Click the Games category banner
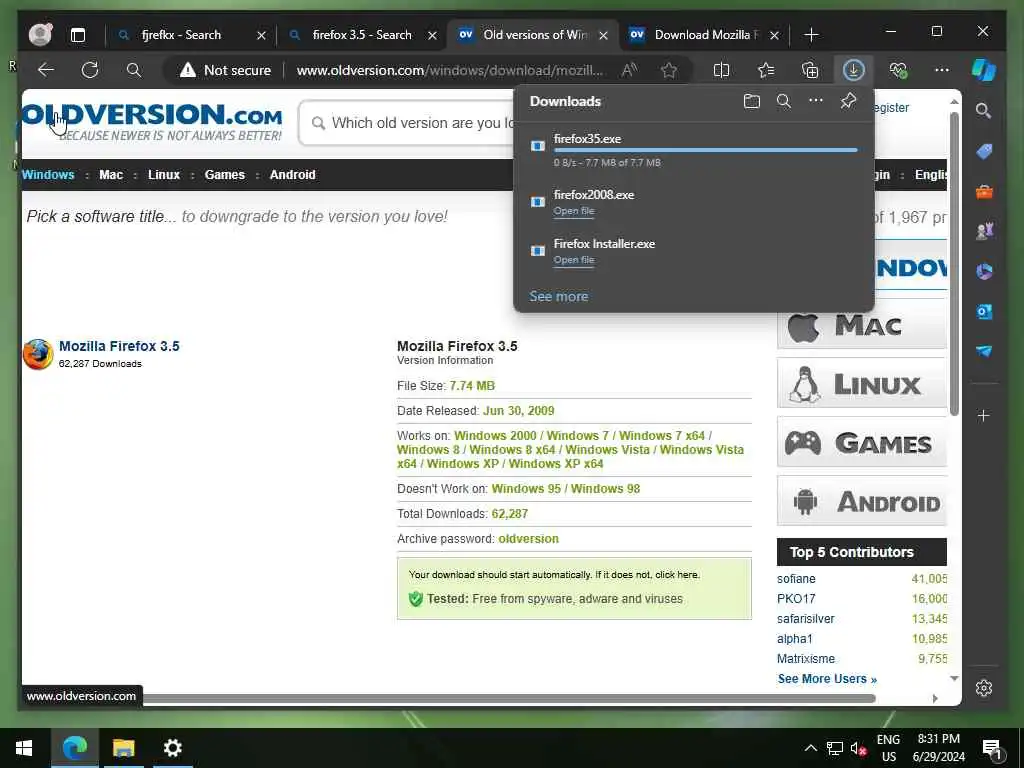 pyautogui.click(x=861, y=443)
